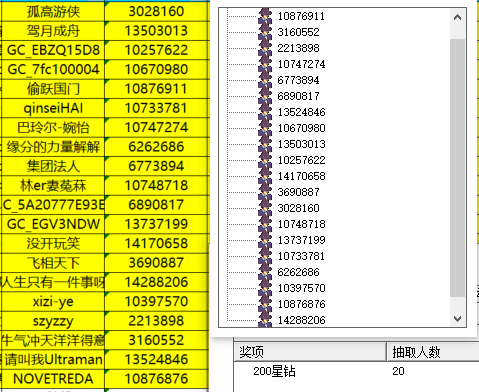Click the avatar icon beside 10876876
The width and height of the screenshot is (479, 392).
tap(265, 304)
